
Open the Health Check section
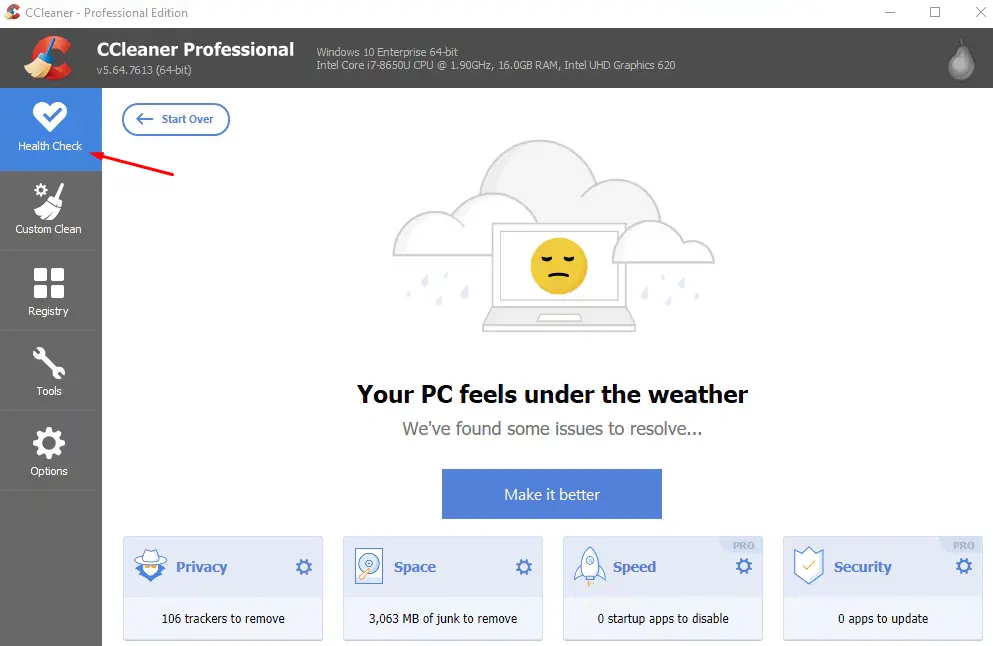coord(50,128)
